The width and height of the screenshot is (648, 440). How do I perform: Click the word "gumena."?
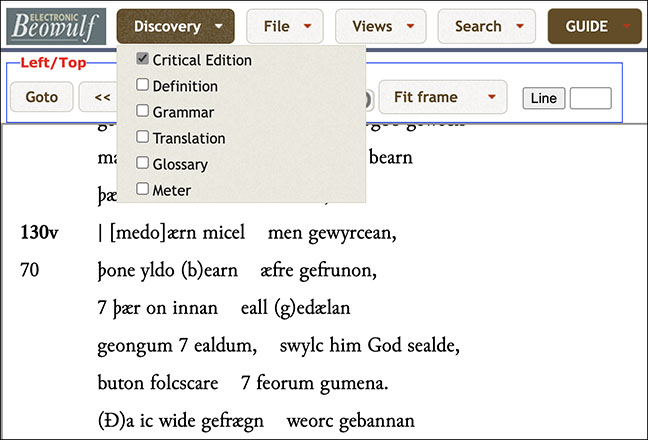tap(354, 384)
